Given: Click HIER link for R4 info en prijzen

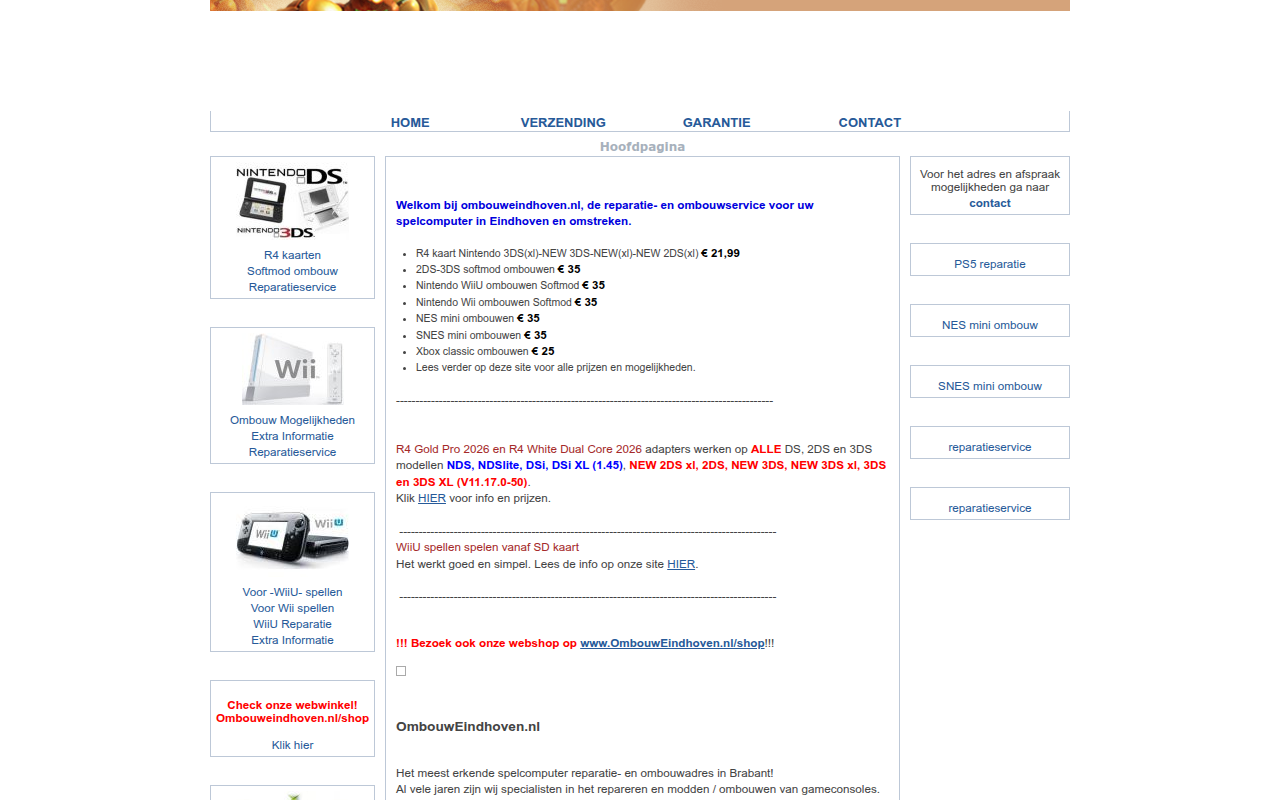Looking at the screenshot, I should click(432, 498).
